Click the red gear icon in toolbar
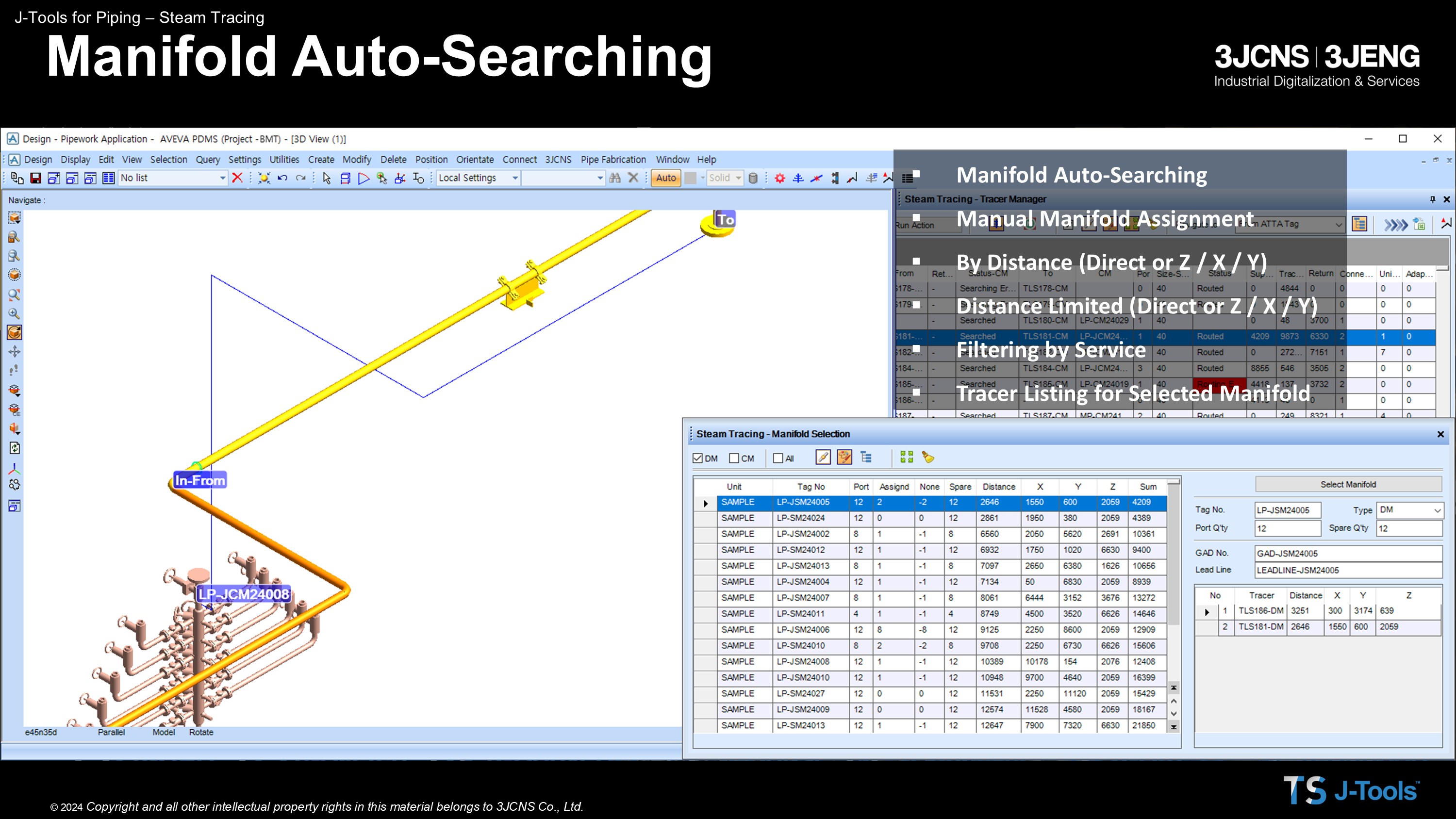The width and height of the screenshot is (1456, 819). pos(780,178)
